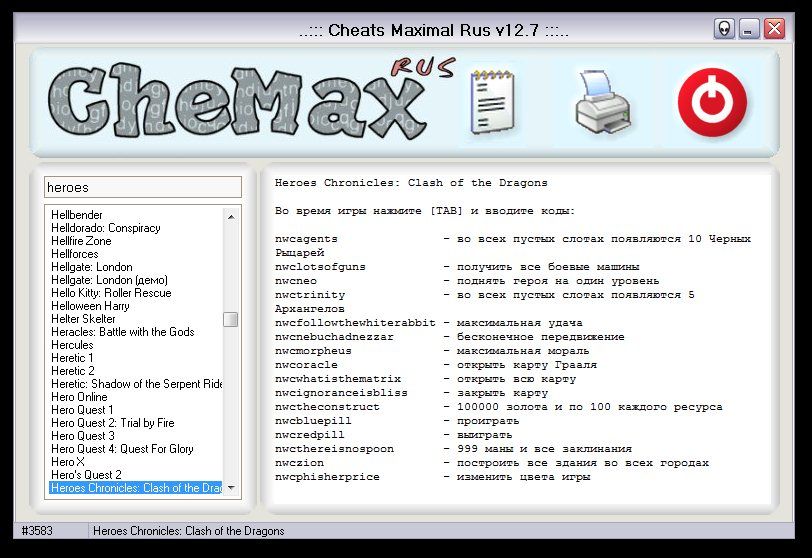Click the cheat code nwcmorpheus
The image size is (812, 558).
313,351
